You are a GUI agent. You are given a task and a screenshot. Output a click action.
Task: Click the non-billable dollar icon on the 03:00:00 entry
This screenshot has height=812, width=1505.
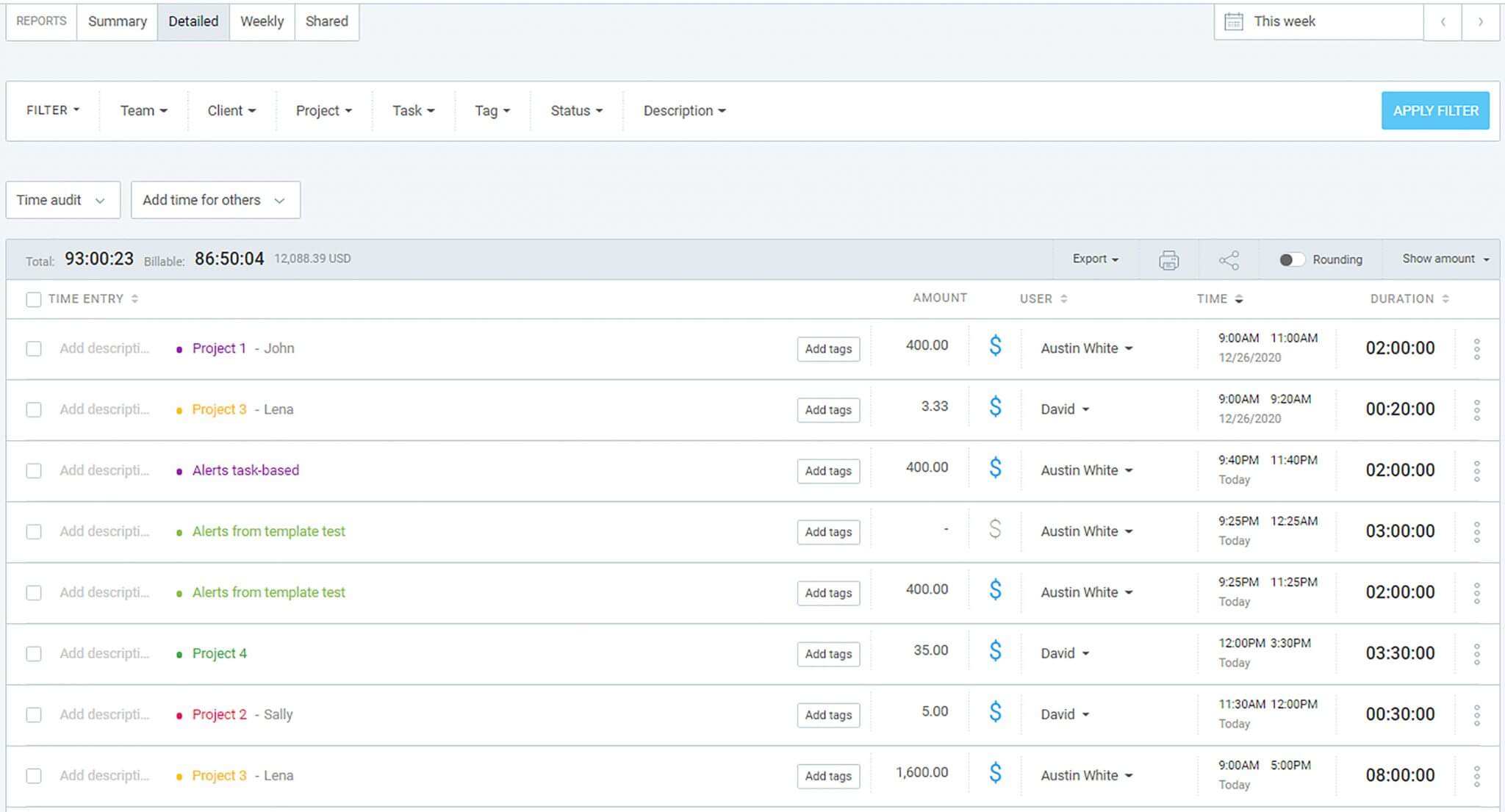[x=995, y=529]
